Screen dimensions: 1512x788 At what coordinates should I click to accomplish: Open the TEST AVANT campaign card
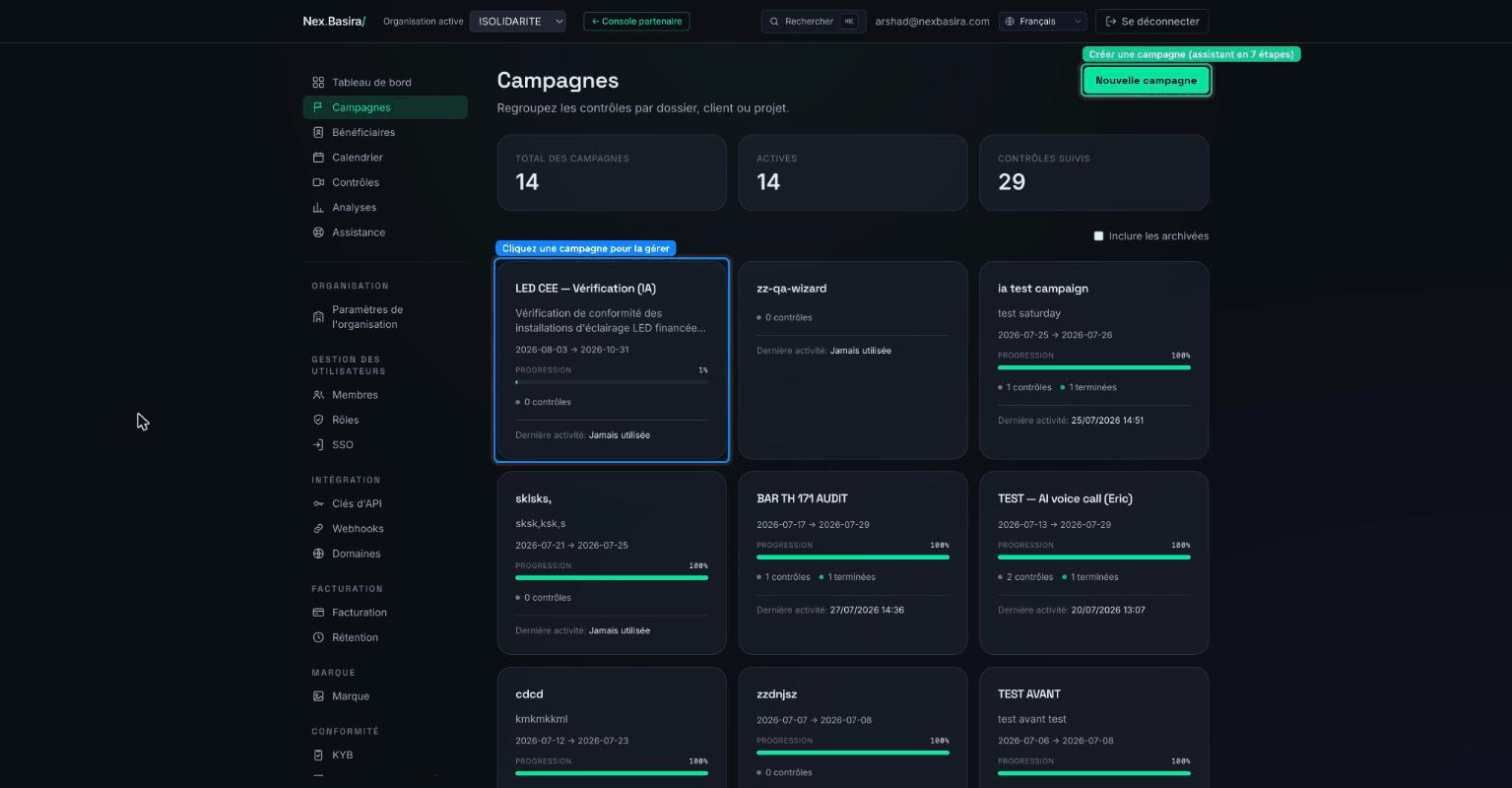[x=1094, y=728]
